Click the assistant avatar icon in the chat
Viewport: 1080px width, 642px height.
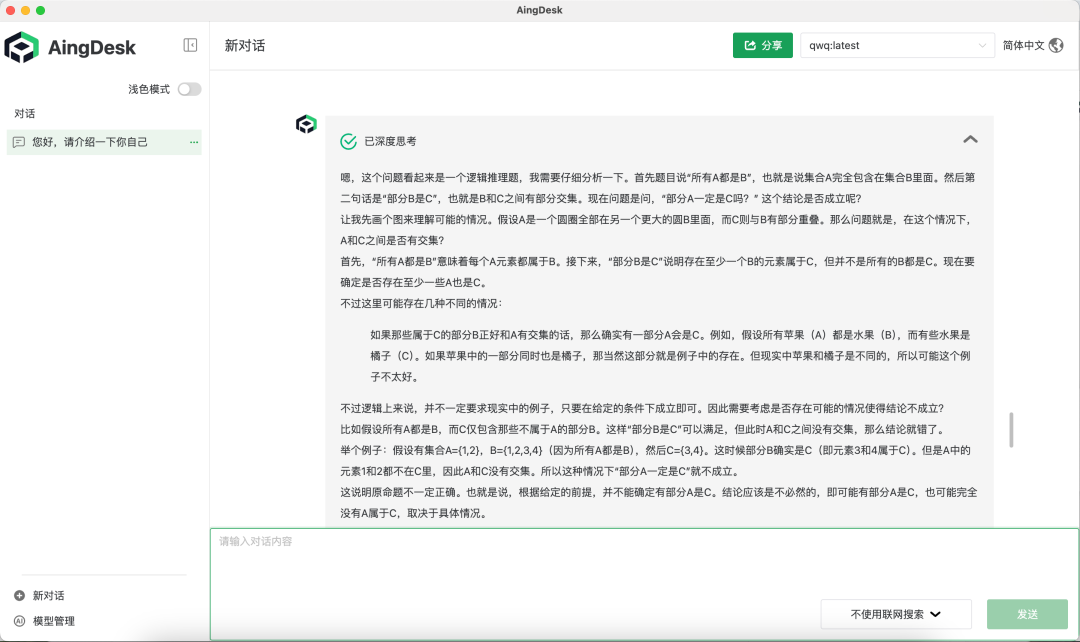tap(306, 125)
